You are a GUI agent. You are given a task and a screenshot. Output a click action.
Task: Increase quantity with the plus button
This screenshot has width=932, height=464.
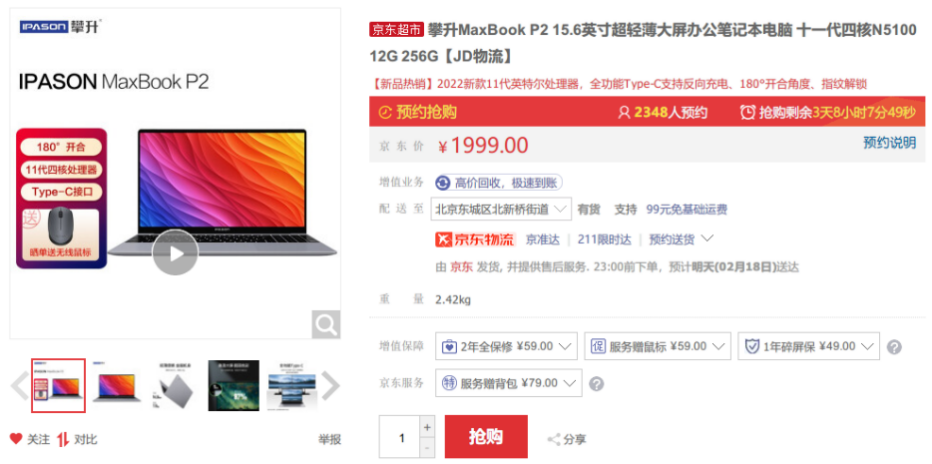click(x=427, y=427)
